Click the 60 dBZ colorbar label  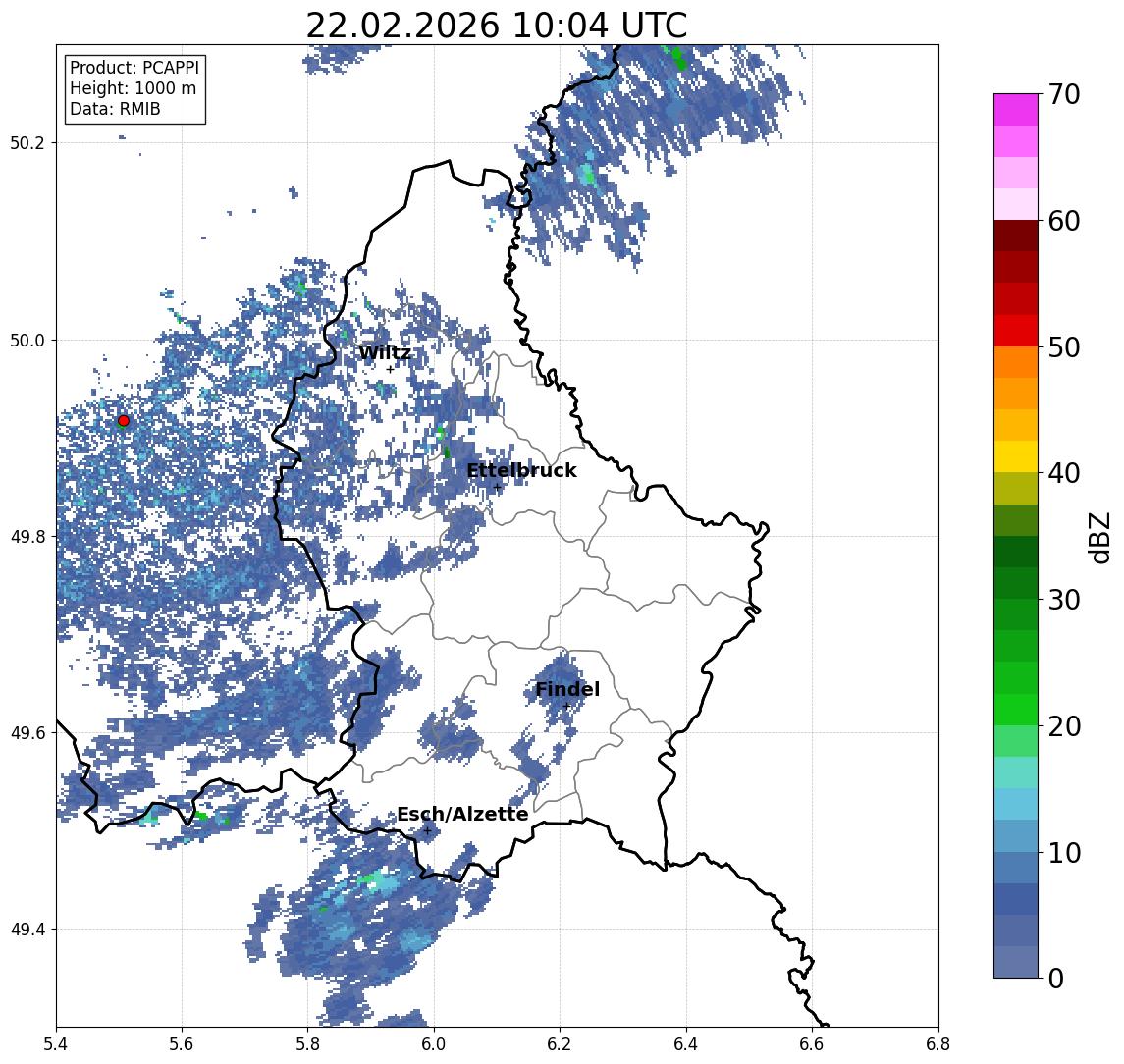(x=1064, y=221)
